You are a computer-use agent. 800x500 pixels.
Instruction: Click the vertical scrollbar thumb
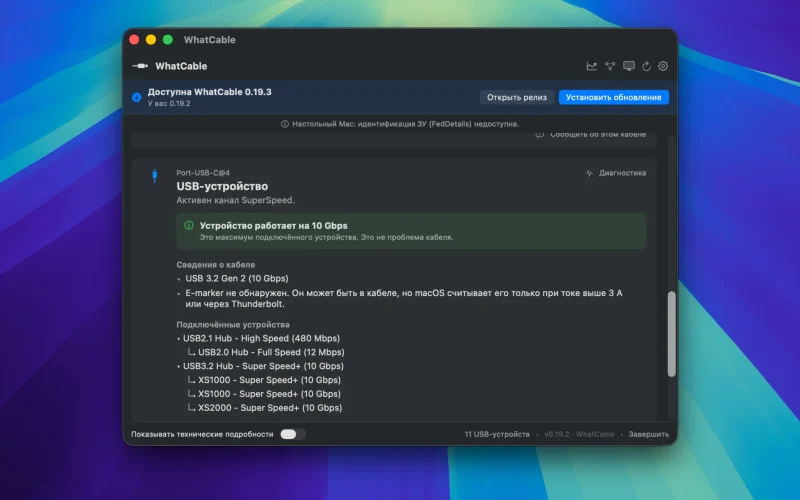tap(671, 334)
